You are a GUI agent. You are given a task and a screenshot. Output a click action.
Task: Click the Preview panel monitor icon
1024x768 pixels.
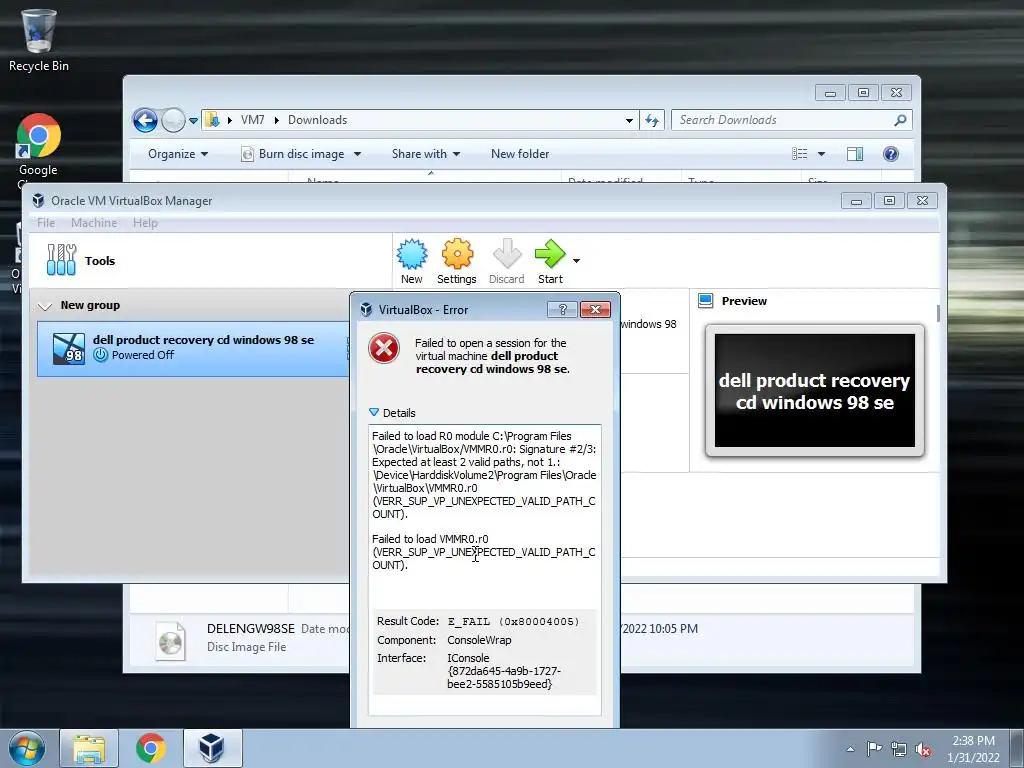pos(705,300)
